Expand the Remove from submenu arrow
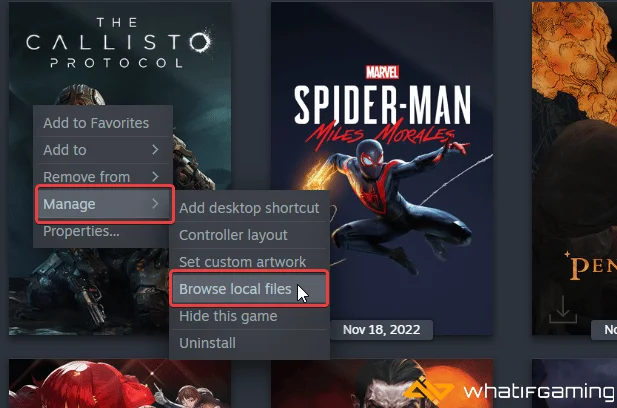Image resolution: width=617 pixels, height=408 pixels. [x=155, y=177]
